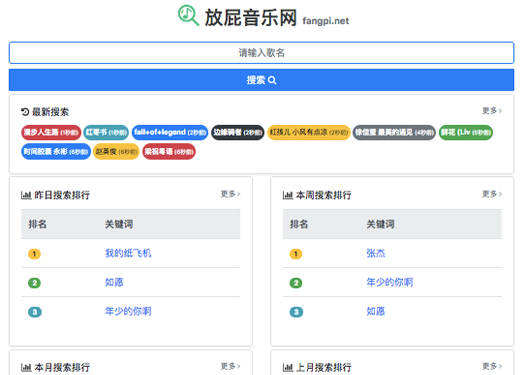Click teal rank 3 badge in 本周搜索排行
The width and height of the screenshot is (523, 375).
click(x=296, y=312)
